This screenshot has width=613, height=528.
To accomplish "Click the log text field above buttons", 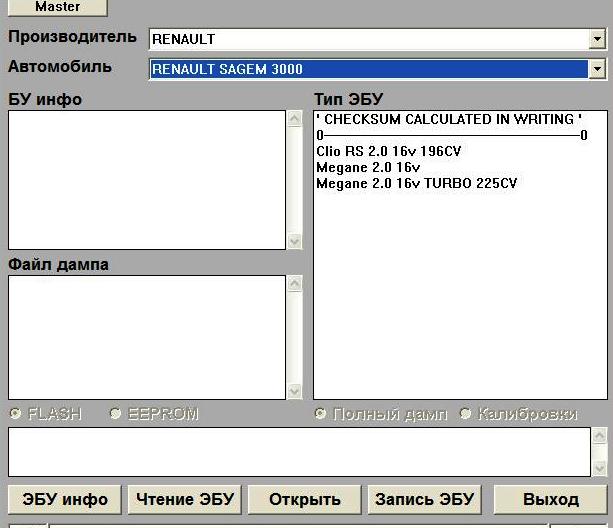I will (x=299, y=452).
